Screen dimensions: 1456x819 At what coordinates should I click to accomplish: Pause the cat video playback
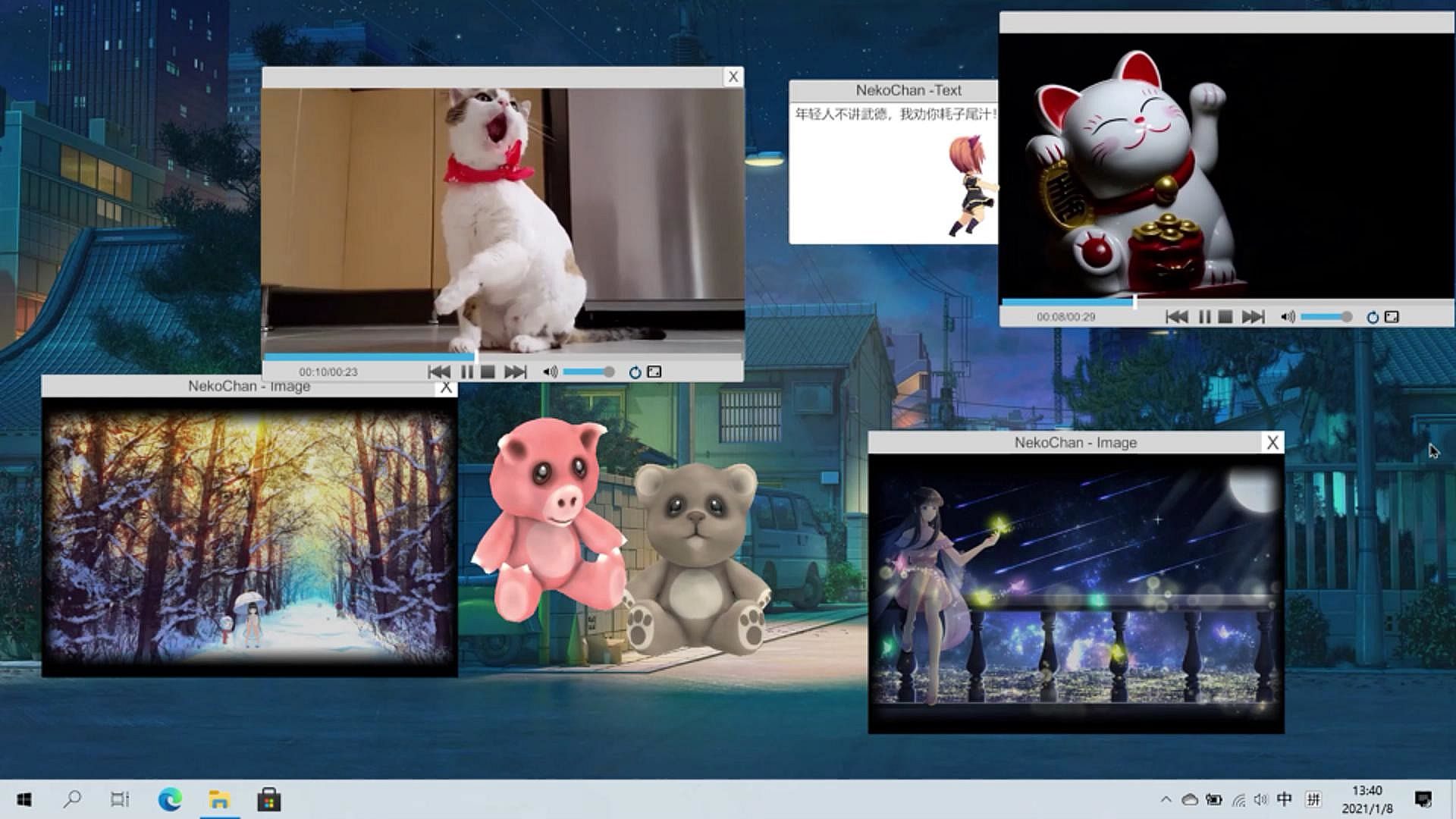(467, 372)
